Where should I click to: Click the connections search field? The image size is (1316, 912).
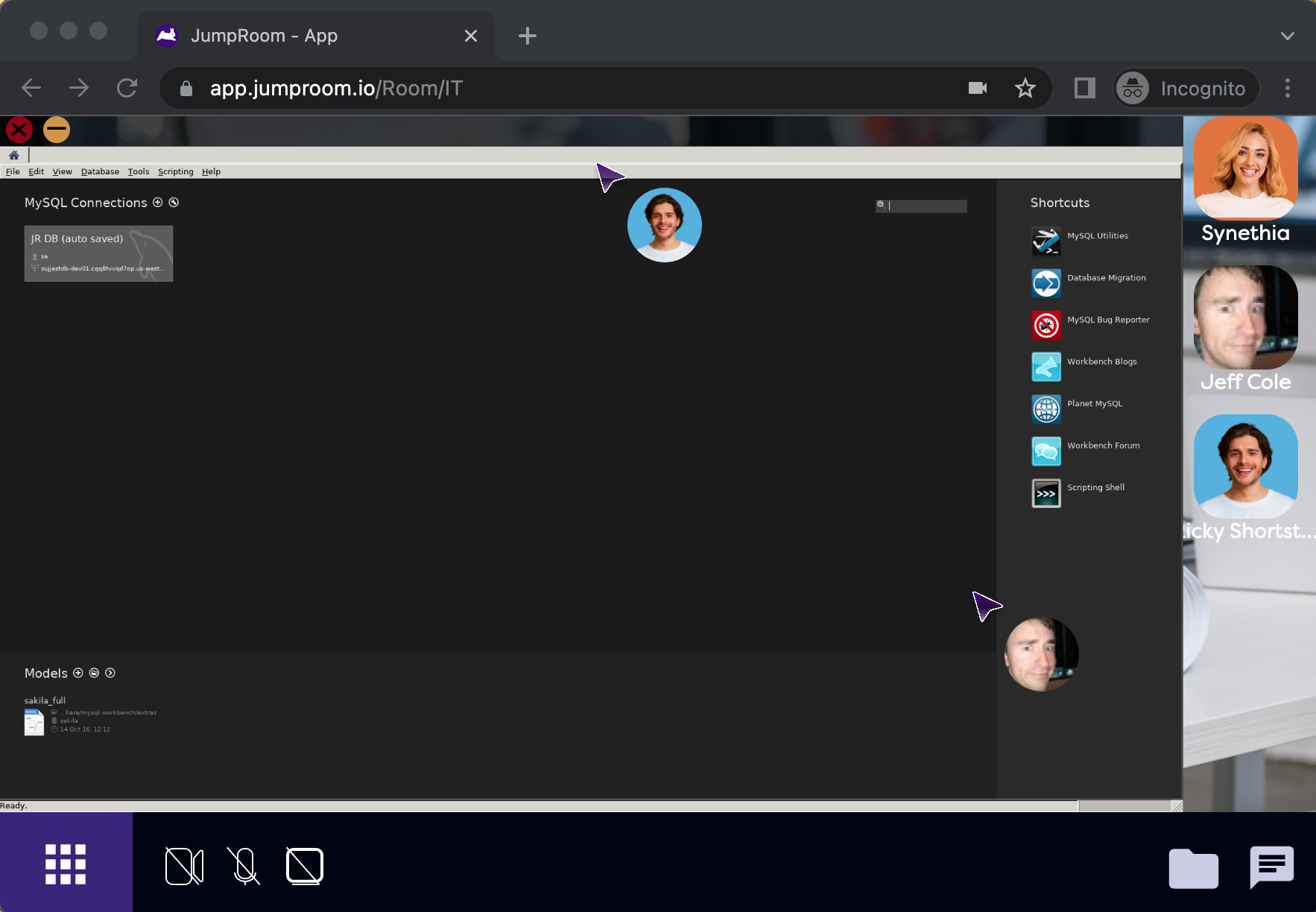click(x=921, y=205)
